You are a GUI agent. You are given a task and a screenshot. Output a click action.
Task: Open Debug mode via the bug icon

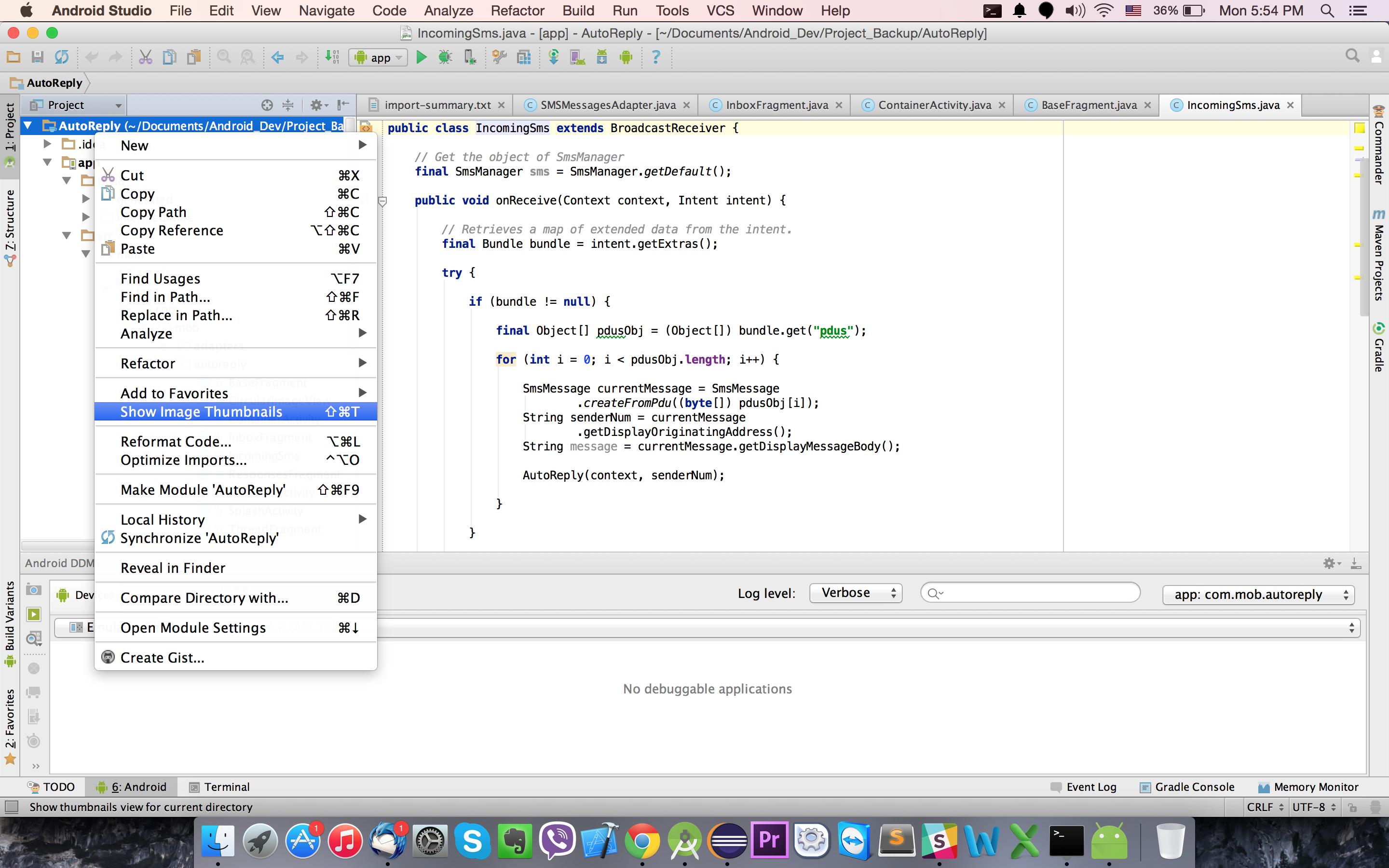click(x=447, y=57)
